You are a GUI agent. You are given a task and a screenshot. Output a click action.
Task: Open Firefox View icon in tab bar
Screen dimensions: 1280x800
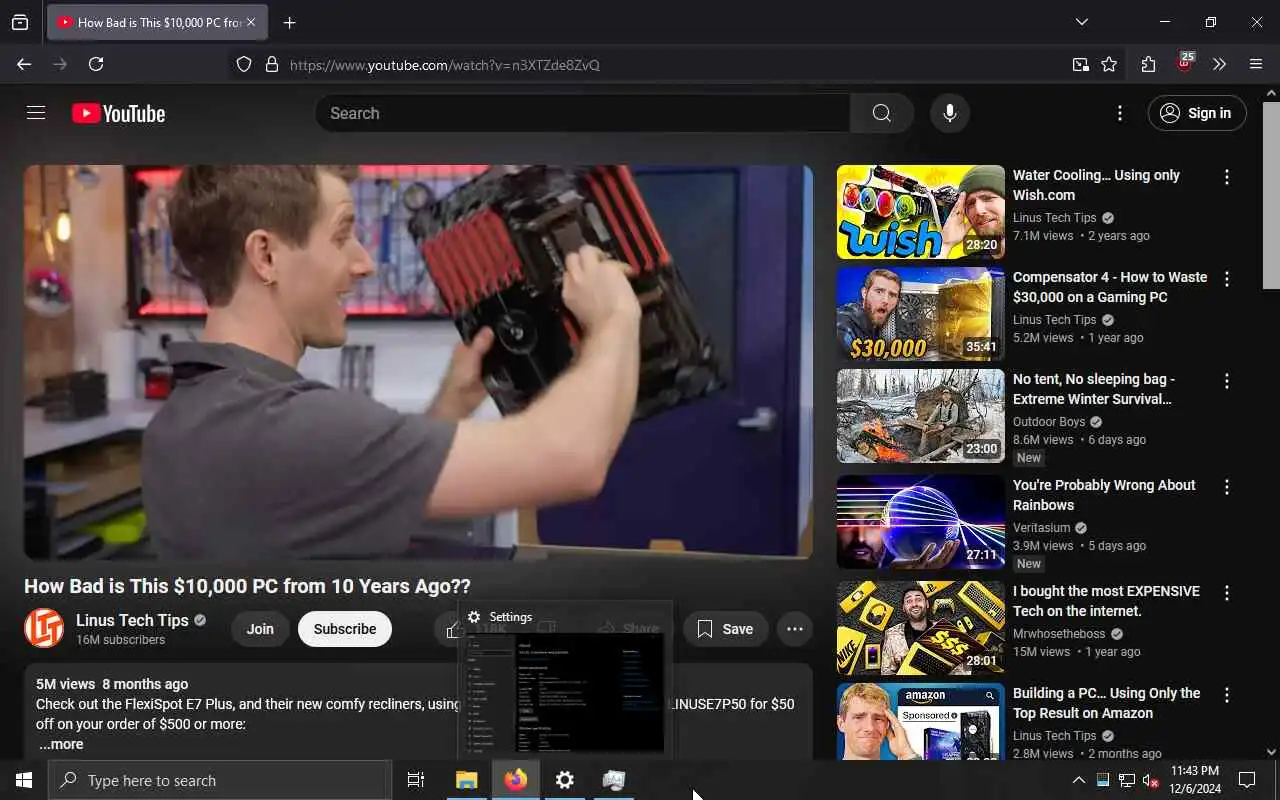click(20, 22)
